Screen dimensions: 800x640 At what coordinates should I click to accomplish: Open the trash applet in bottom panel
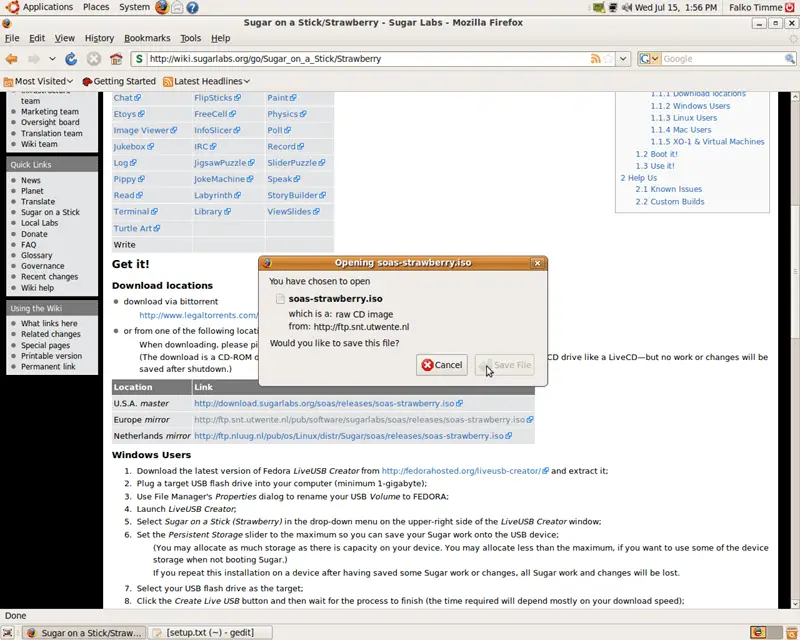791,632
